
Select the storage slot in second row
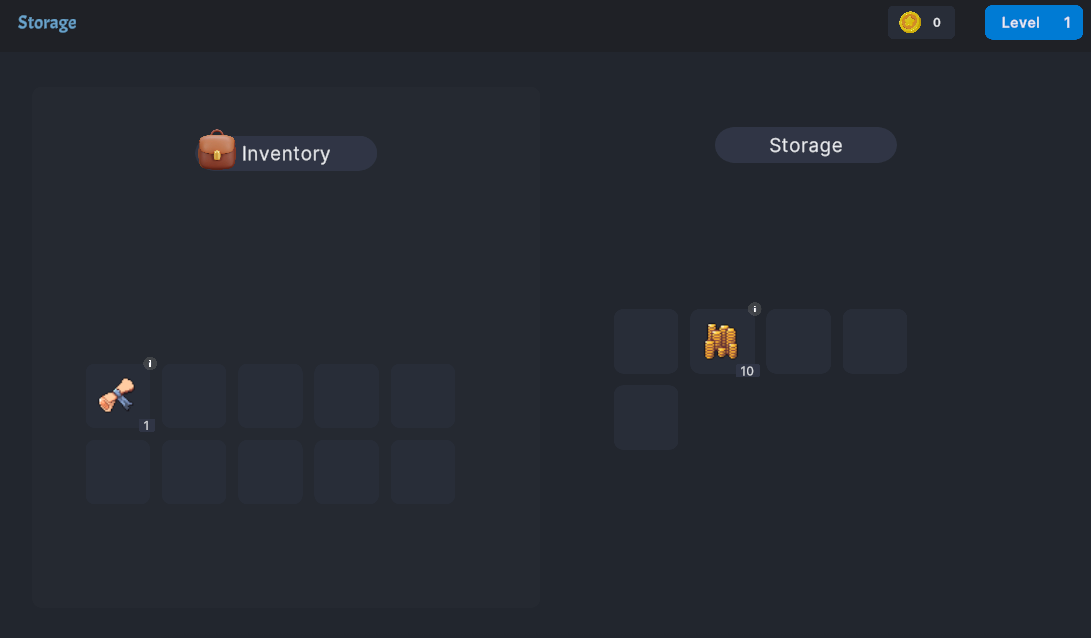(x=646, y=417)
